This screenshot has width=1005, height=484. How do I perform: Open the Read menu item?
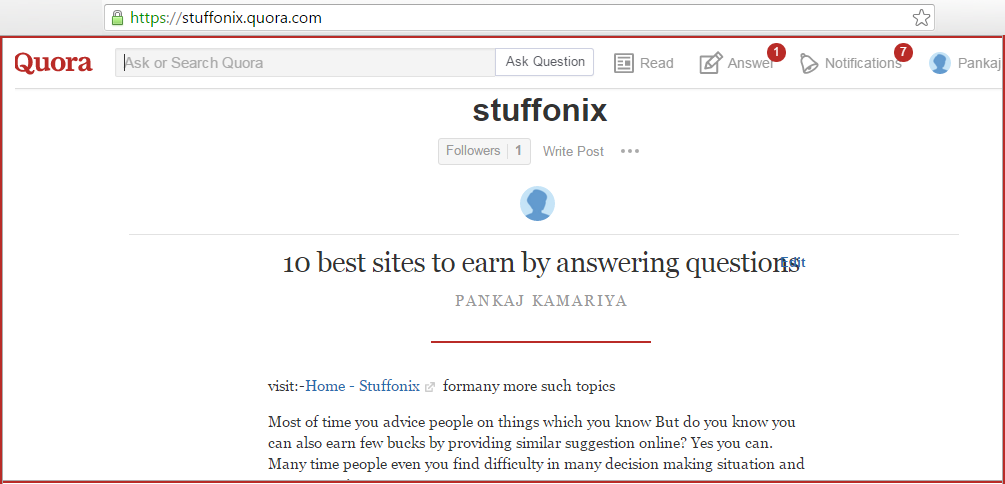pos(644,63)
